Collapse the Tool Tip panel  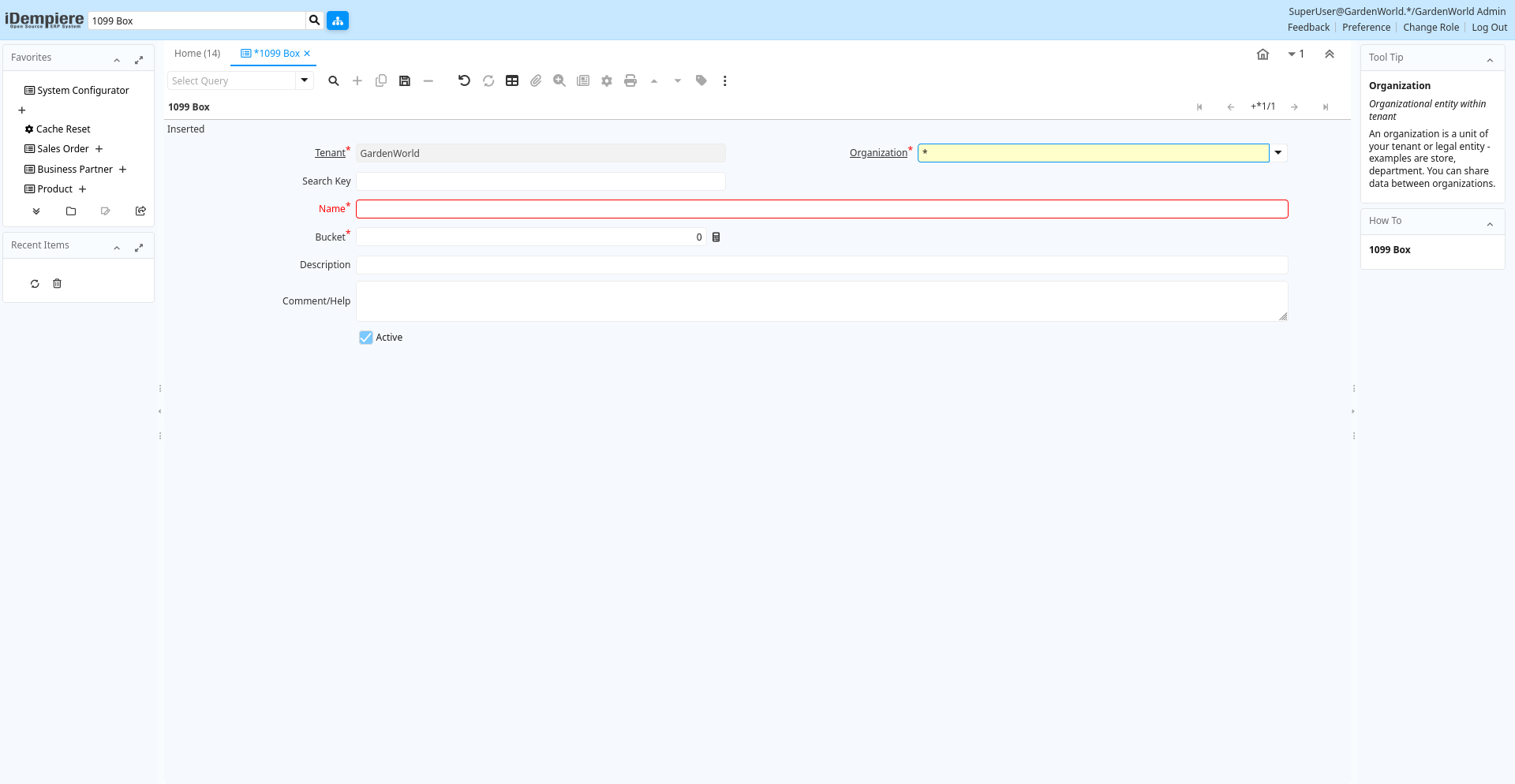tap(1490, 59)
